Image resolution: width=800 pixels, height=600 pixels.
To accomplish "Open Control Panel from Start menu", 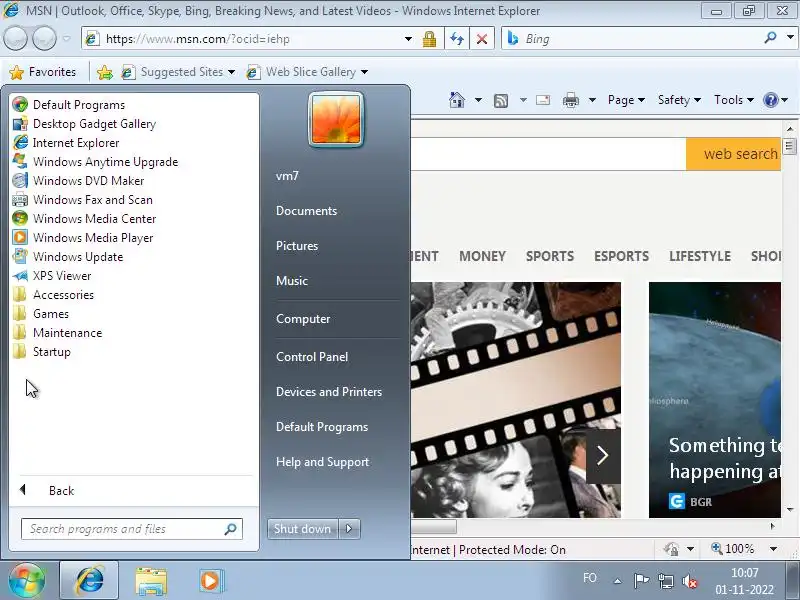I will pos(312,357).
